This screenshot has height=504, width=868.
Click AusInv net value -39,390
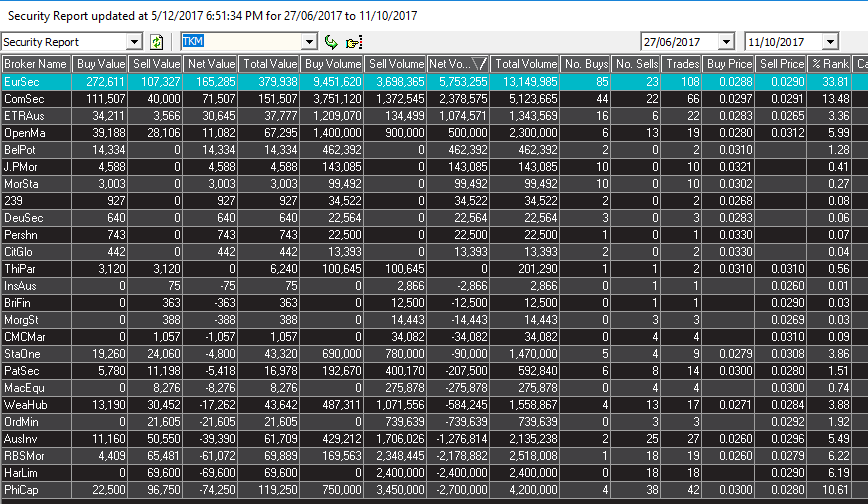click(x=218, y=439)
